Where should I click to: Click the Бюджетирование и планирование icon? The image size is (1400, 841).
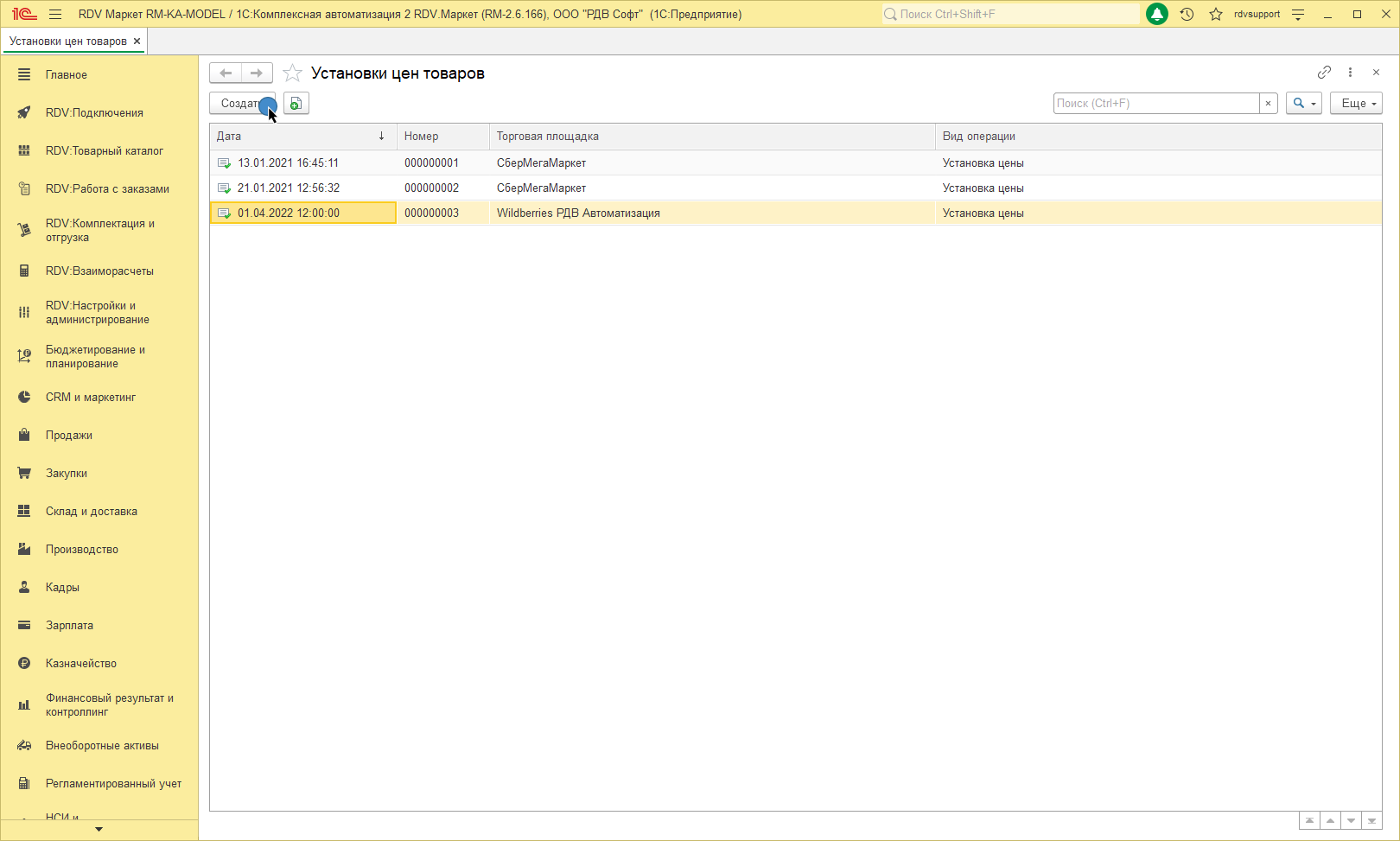[x=24, y=357]
